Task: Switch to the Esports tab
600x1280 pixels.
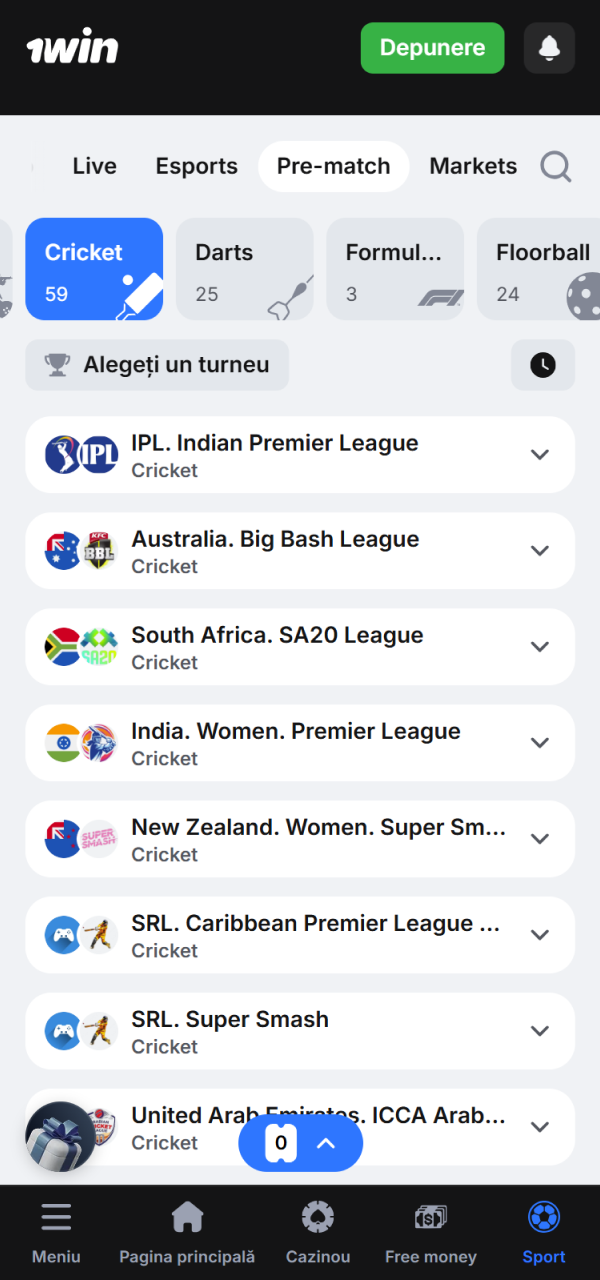Action: point(197,166)
